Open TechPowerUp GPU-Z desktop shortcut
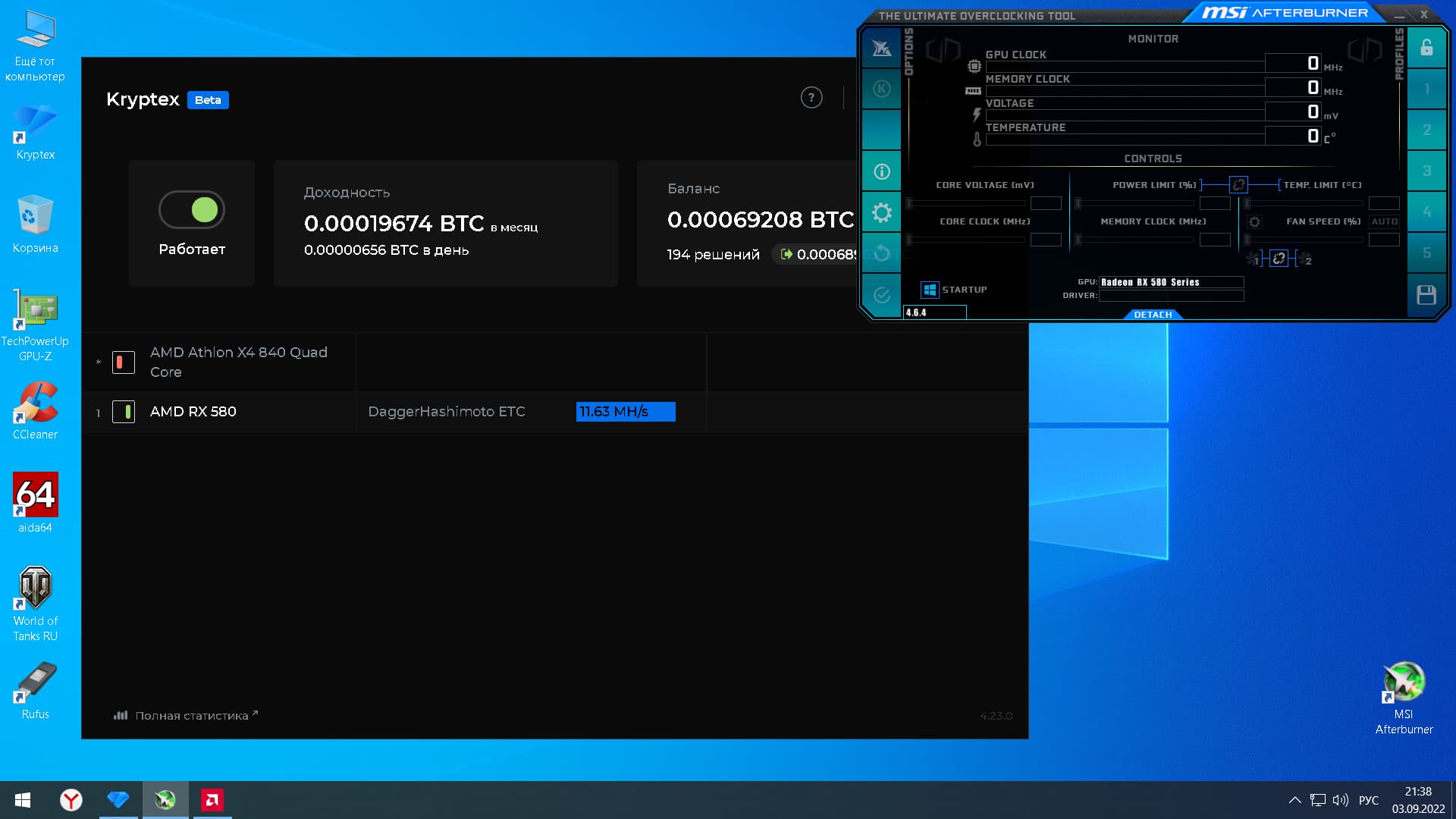 [x=35, y=325]
